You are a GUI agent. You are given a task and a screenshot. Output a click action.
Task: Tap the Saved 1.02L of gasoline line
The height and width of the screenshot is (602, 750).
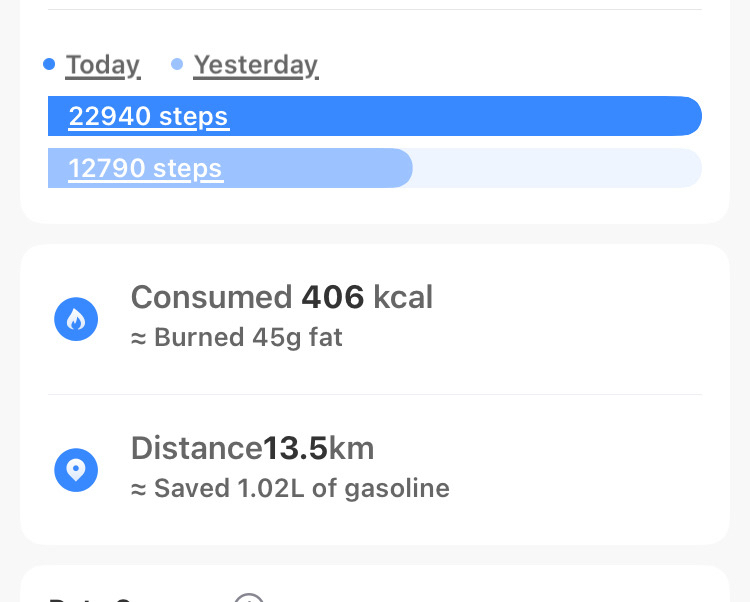pos(290,488)
